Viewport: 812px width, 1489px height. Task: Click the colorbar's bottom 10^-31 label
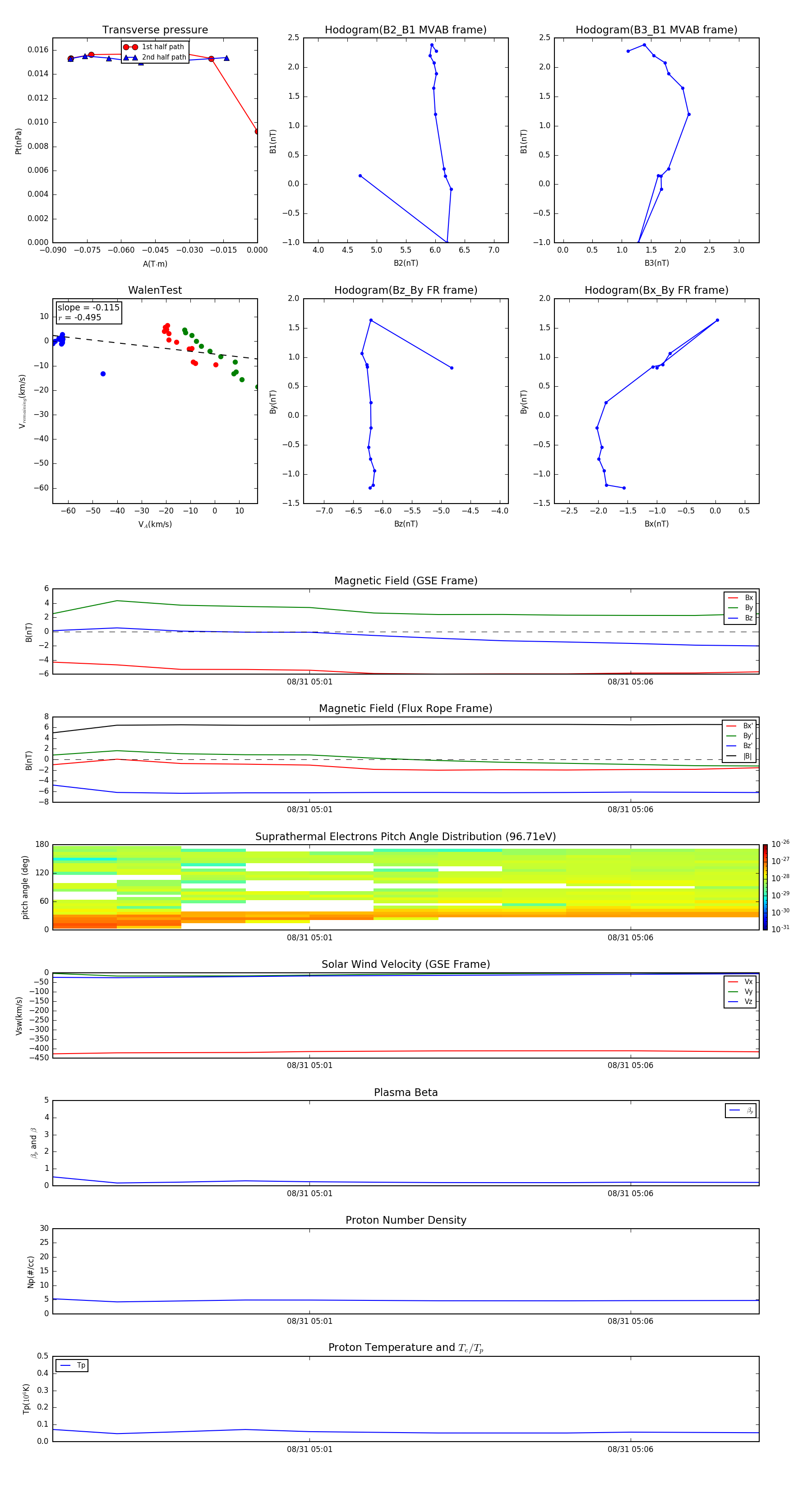click(x=780, y=929)
